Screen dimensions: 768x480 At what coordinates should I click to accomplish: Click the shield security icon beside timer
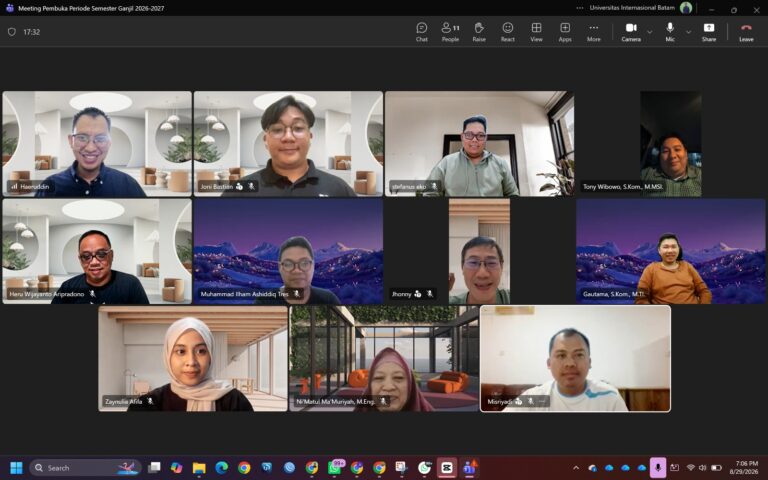pyautogui.click(x=12, y=32)
